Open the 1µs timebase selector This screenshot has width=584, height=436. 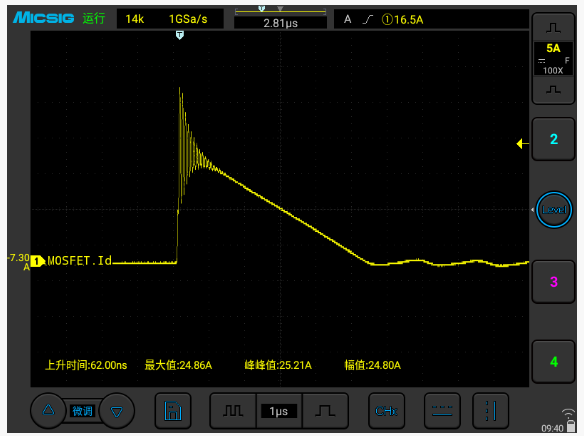[x=279, y=411]
